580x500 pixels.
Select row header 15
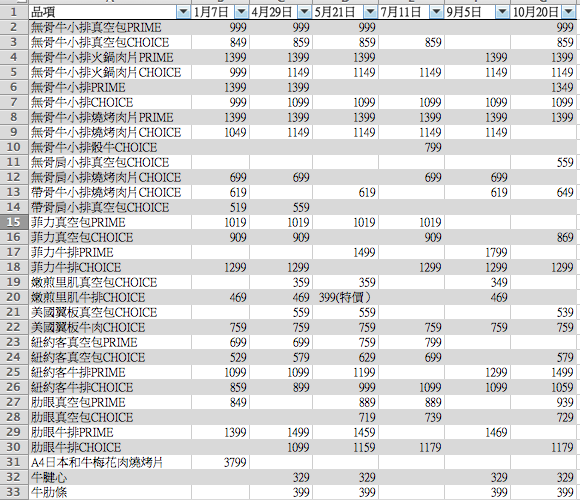pos(14,222)
